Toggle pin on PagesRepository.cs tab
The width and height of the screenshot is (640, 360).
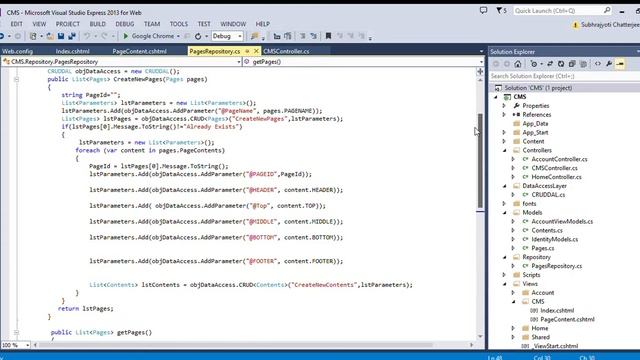(247, 51)
